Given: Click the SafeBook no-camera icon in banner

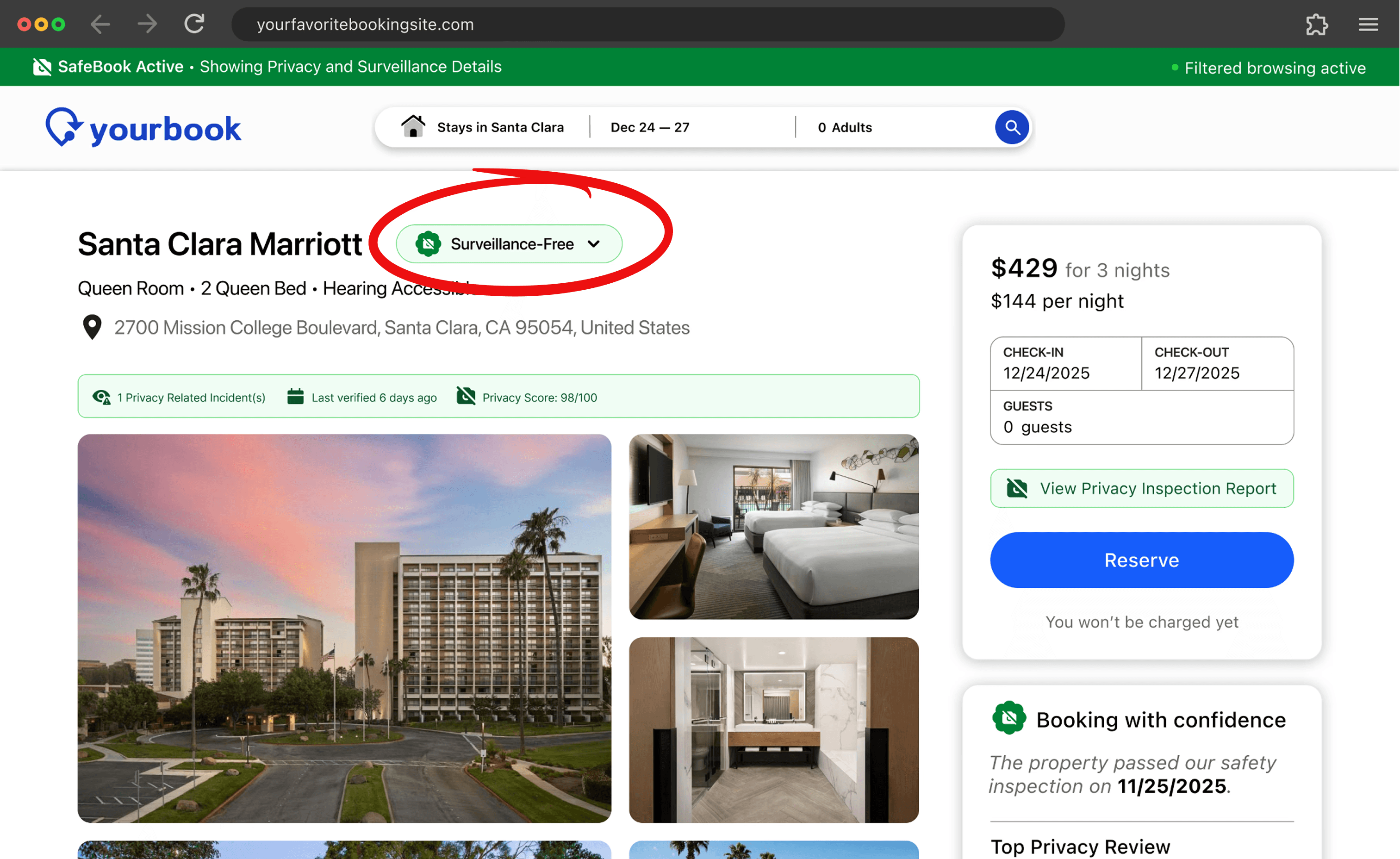Looking at the screenshot, I should (x=42, y=67).
